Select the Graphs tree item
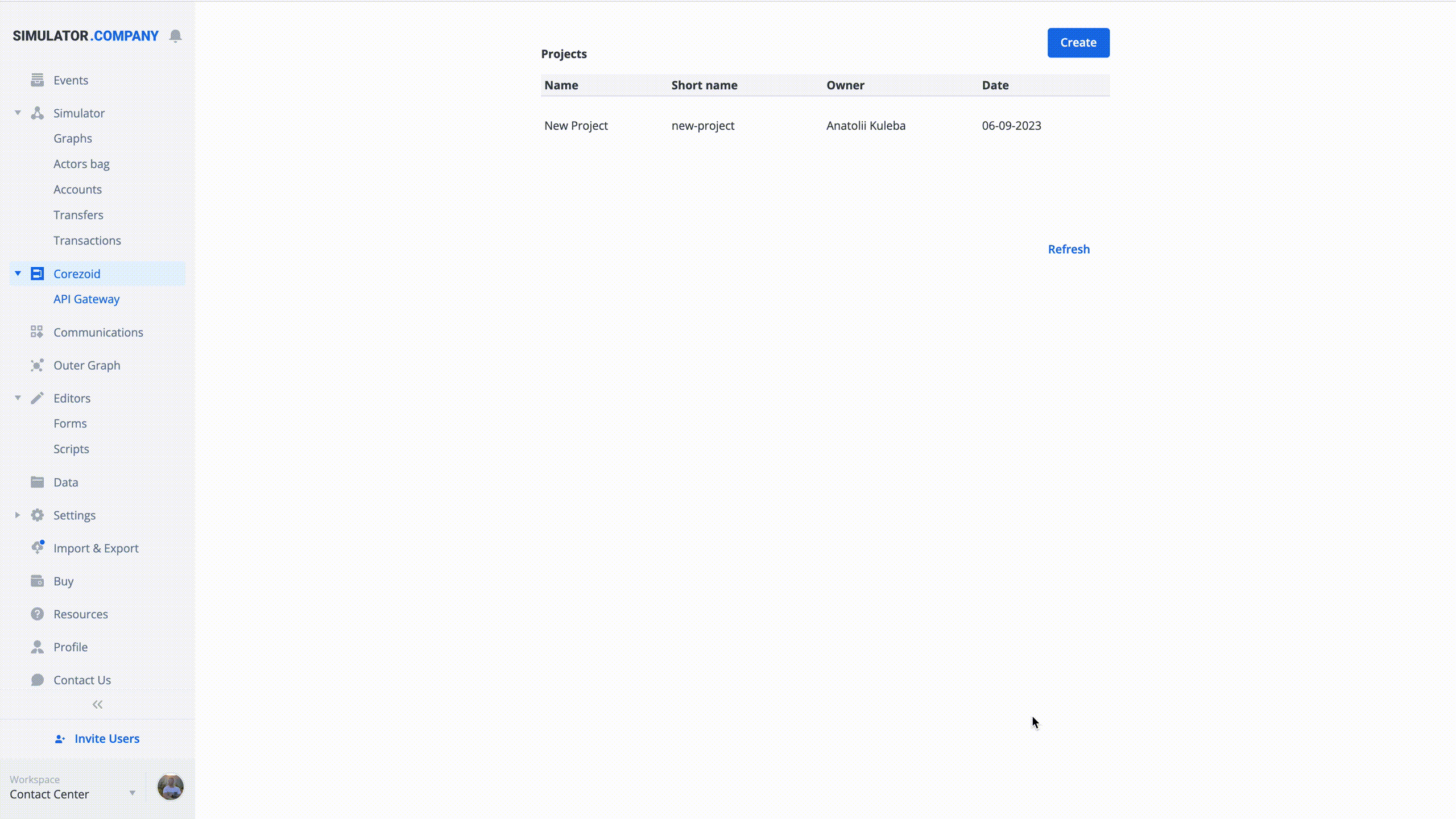The height and width of the screenshot is (819, 1456). 72,138
